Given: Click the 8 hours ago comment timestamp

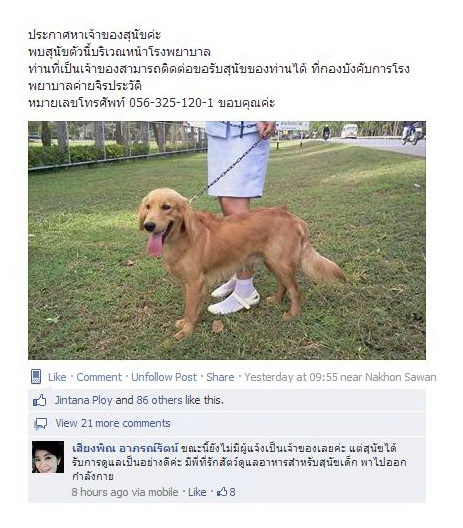Looking at the screenshot, I should coord(100,492).
